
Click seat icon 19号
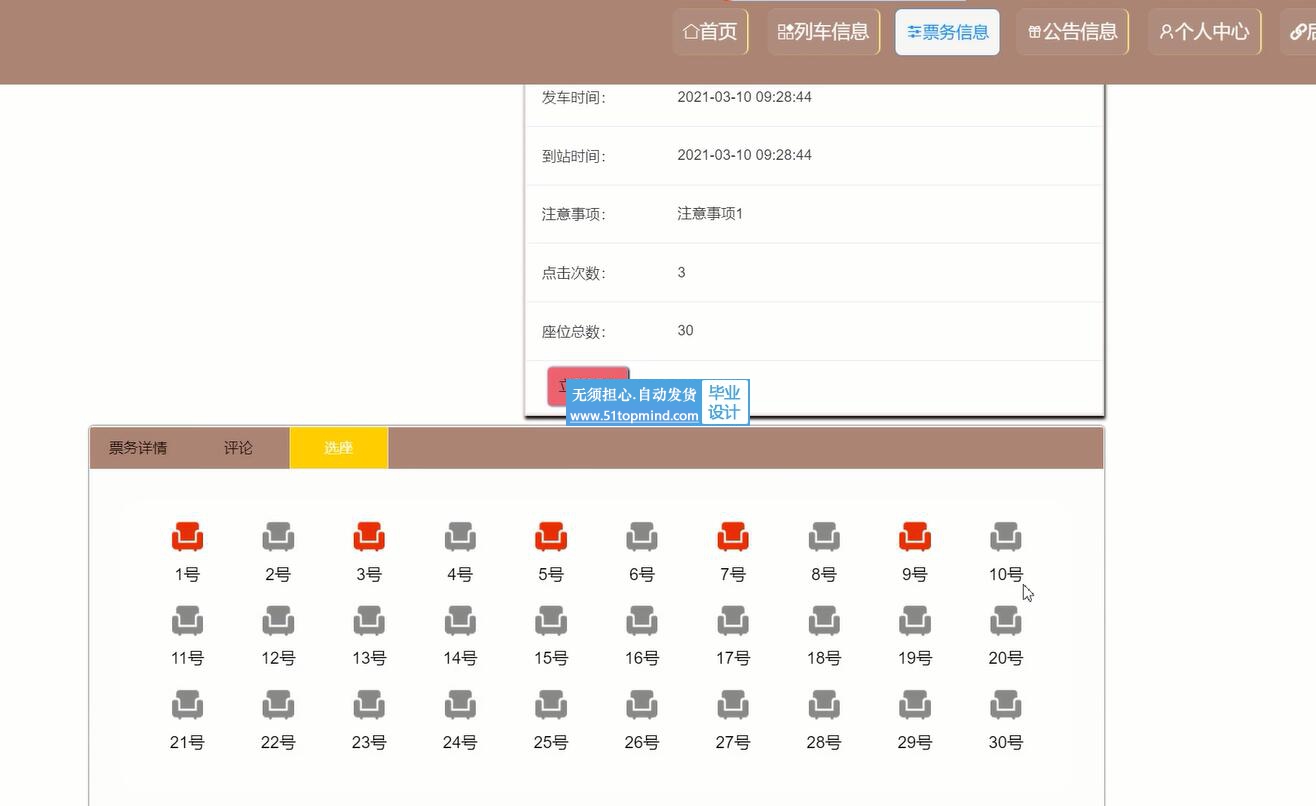[915, 621]
